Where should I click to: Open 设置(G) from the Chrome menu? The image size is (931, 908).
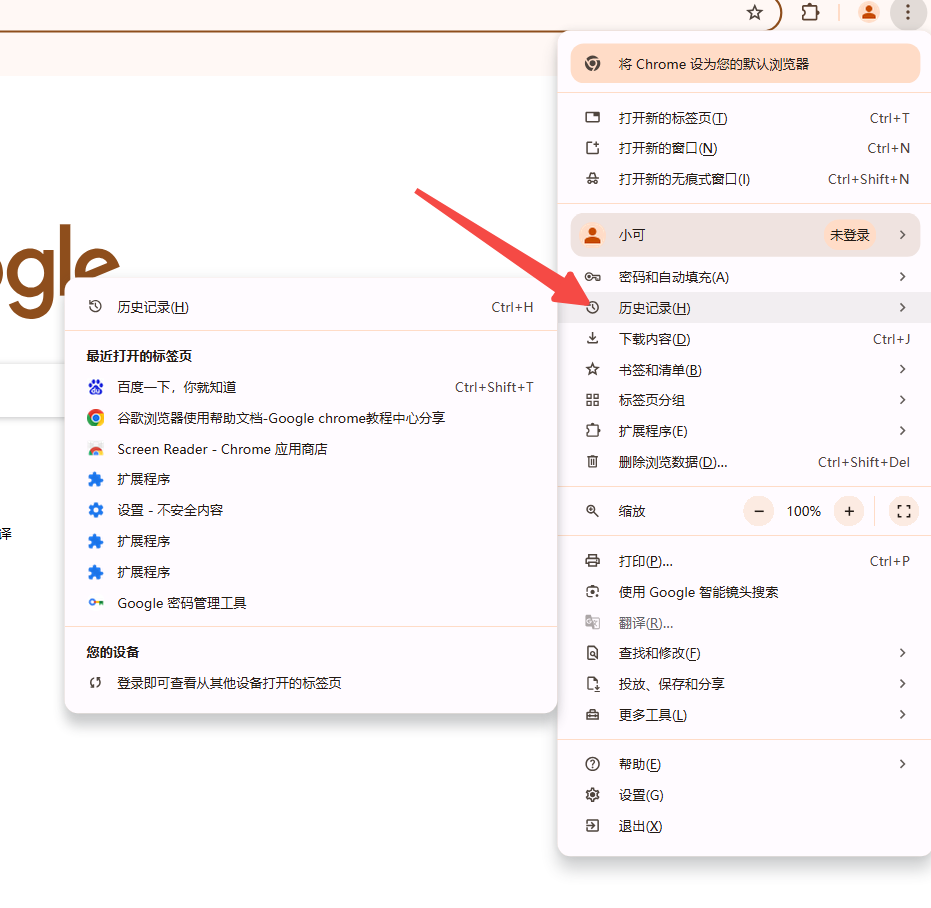[x=745, y=795]
